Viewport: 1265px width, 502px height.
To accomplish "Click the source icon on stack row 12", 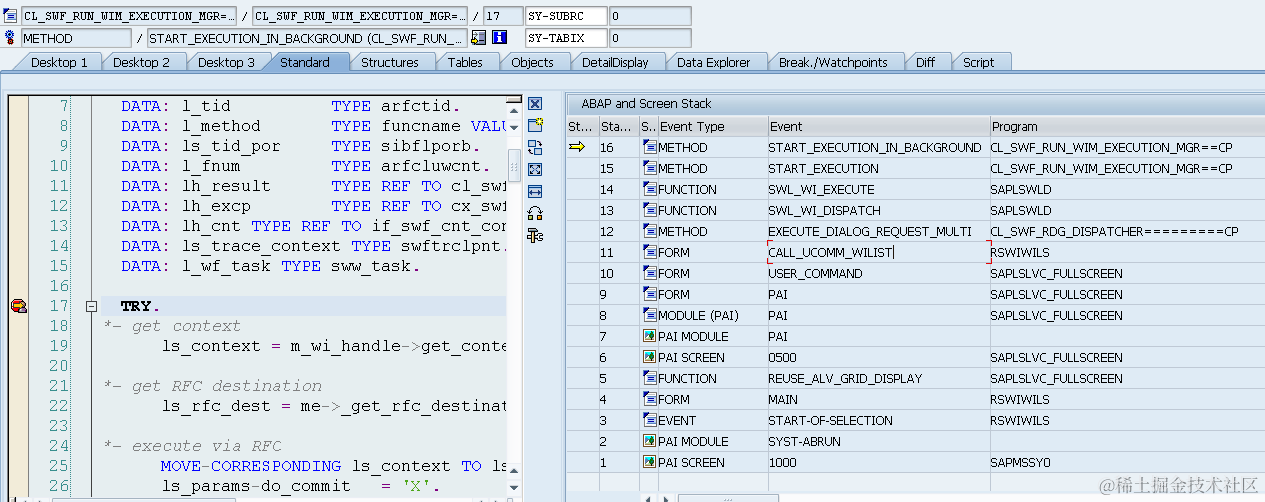I will (649, 231).
